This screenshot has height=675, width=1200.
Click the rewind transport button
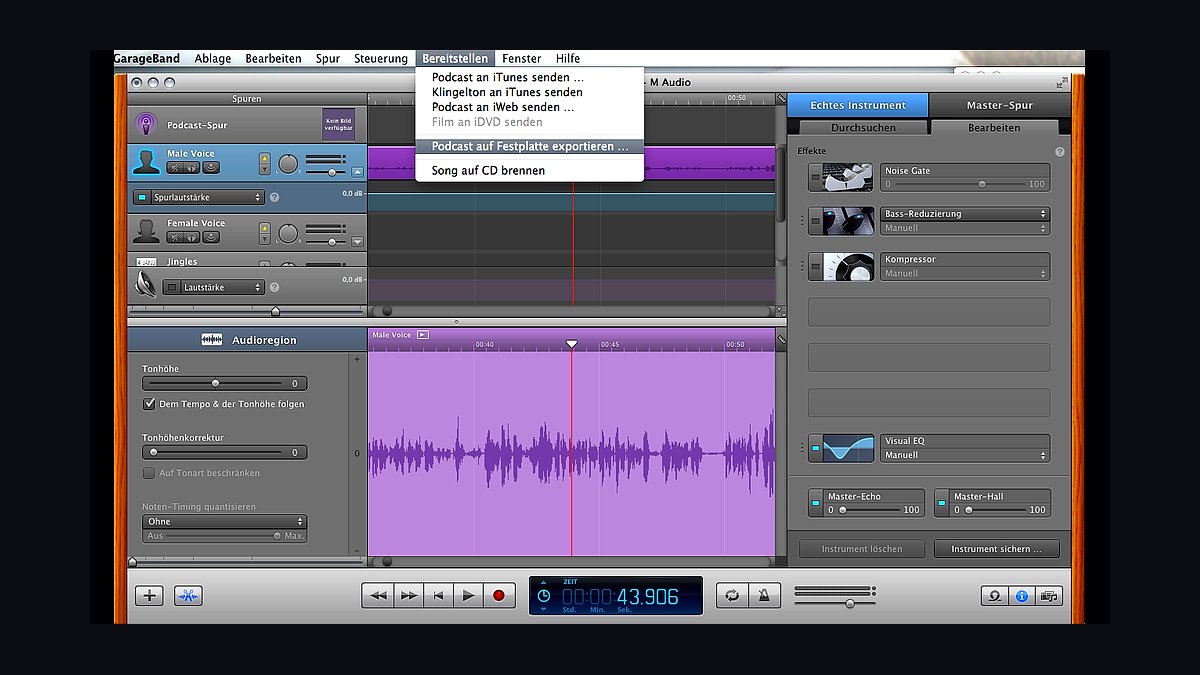[x=378, y=595]
